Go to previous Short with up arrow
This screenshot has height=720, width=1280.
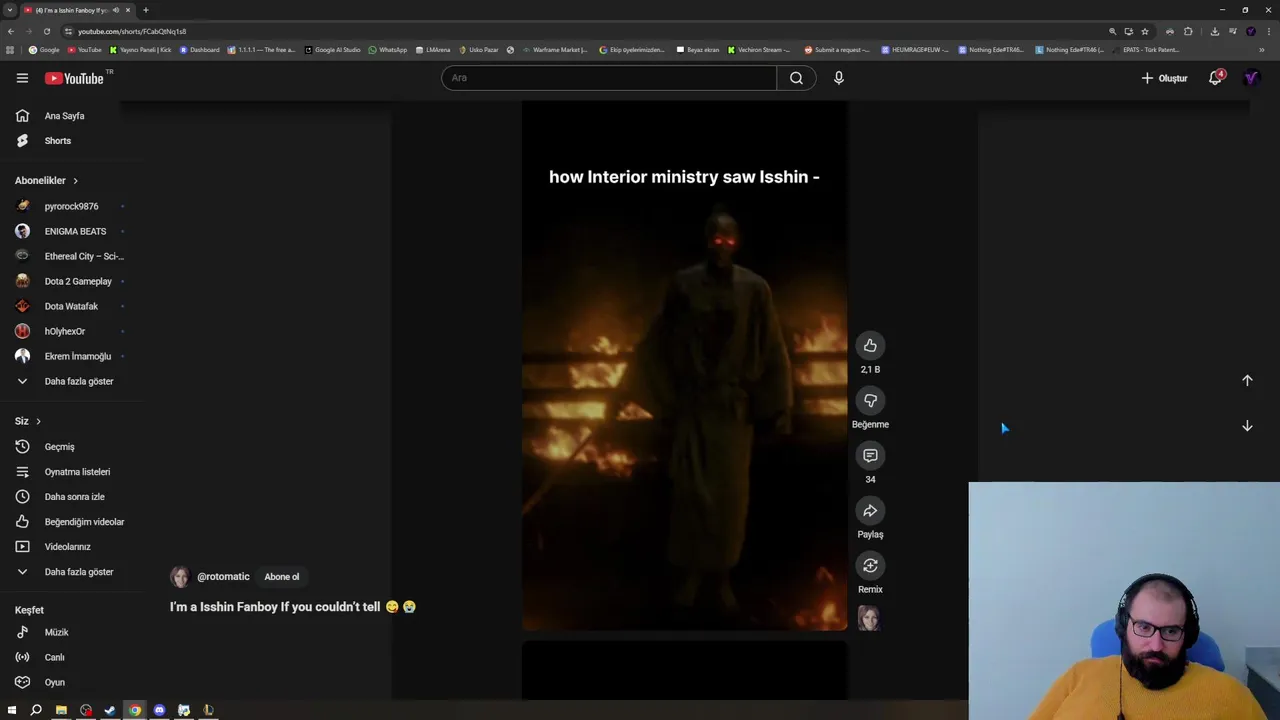tap(1247, 380)
